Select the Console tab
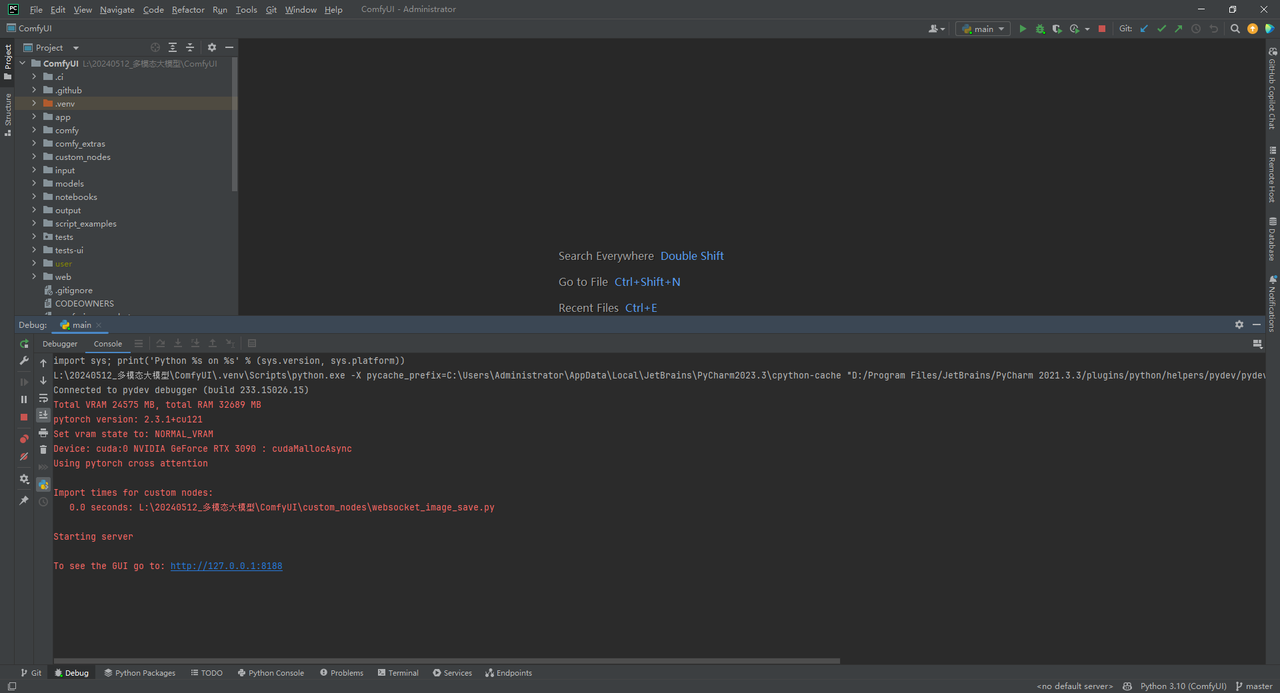Screen dimensions: 1280x693 click(x=108, y=344)
